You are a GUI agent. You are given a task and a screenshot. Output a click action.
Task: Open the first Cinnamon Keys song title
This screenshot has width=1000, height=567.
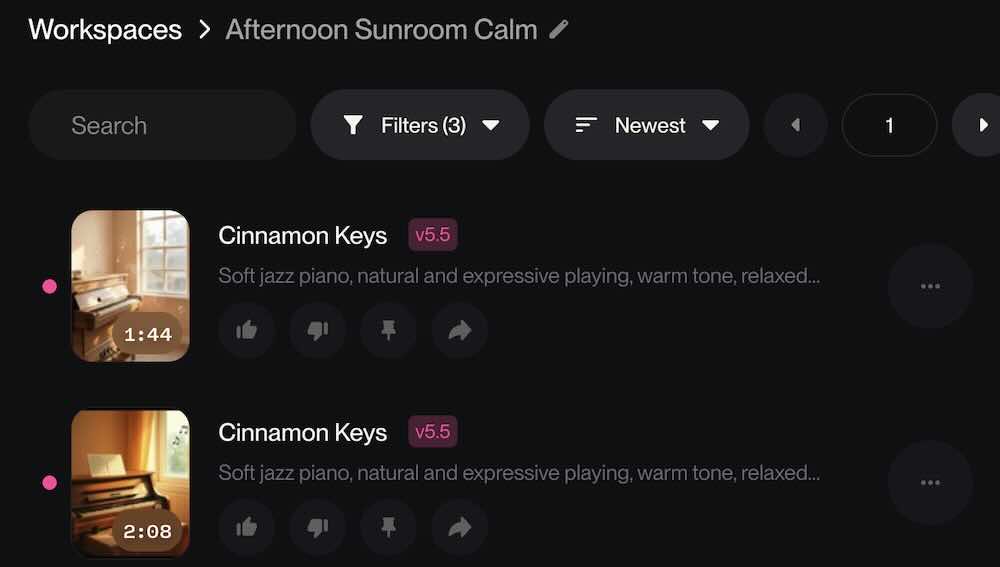(302, 236)
